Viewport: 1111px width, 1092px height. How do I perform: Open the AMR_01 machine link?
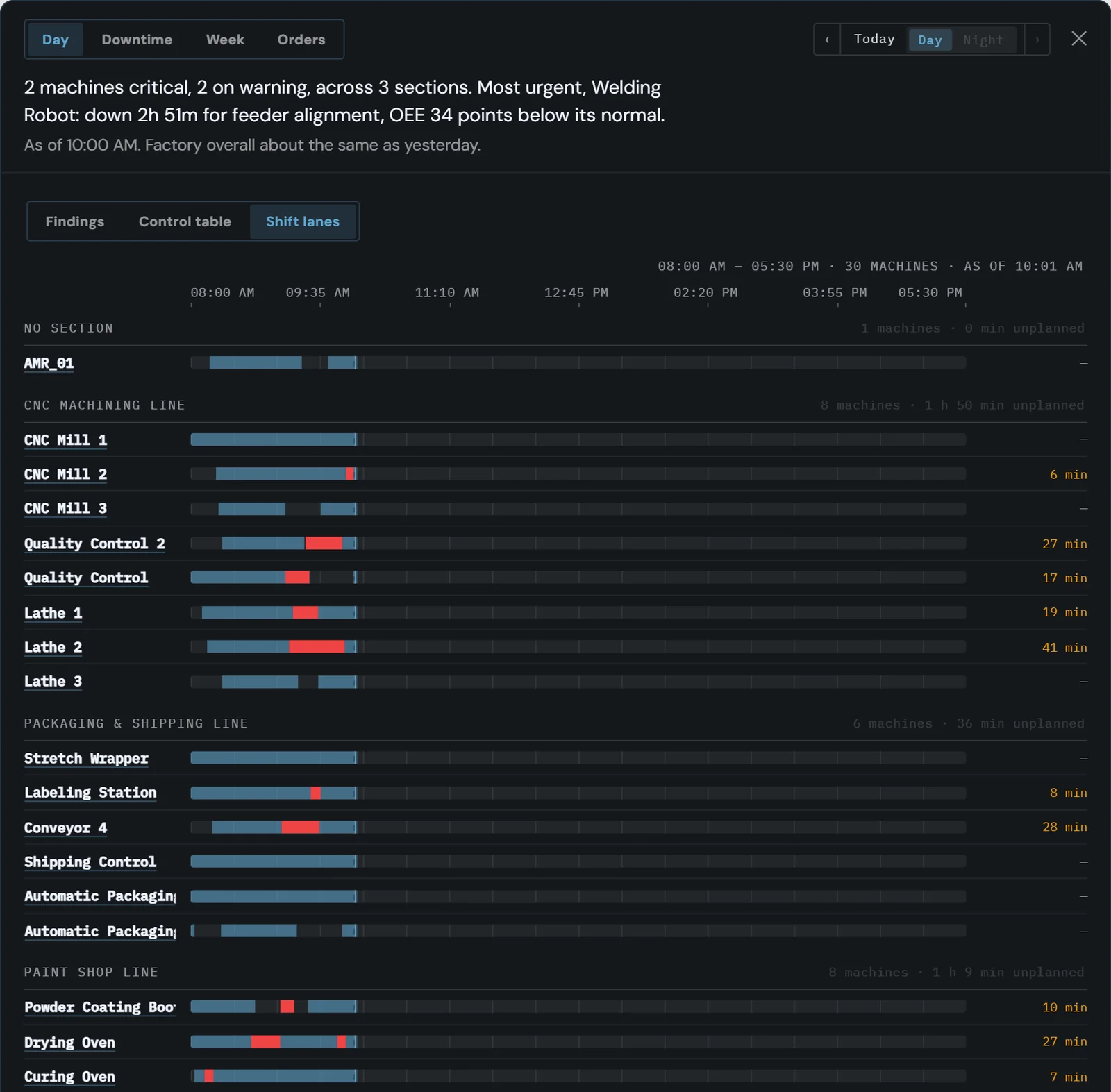coord(49,363)
